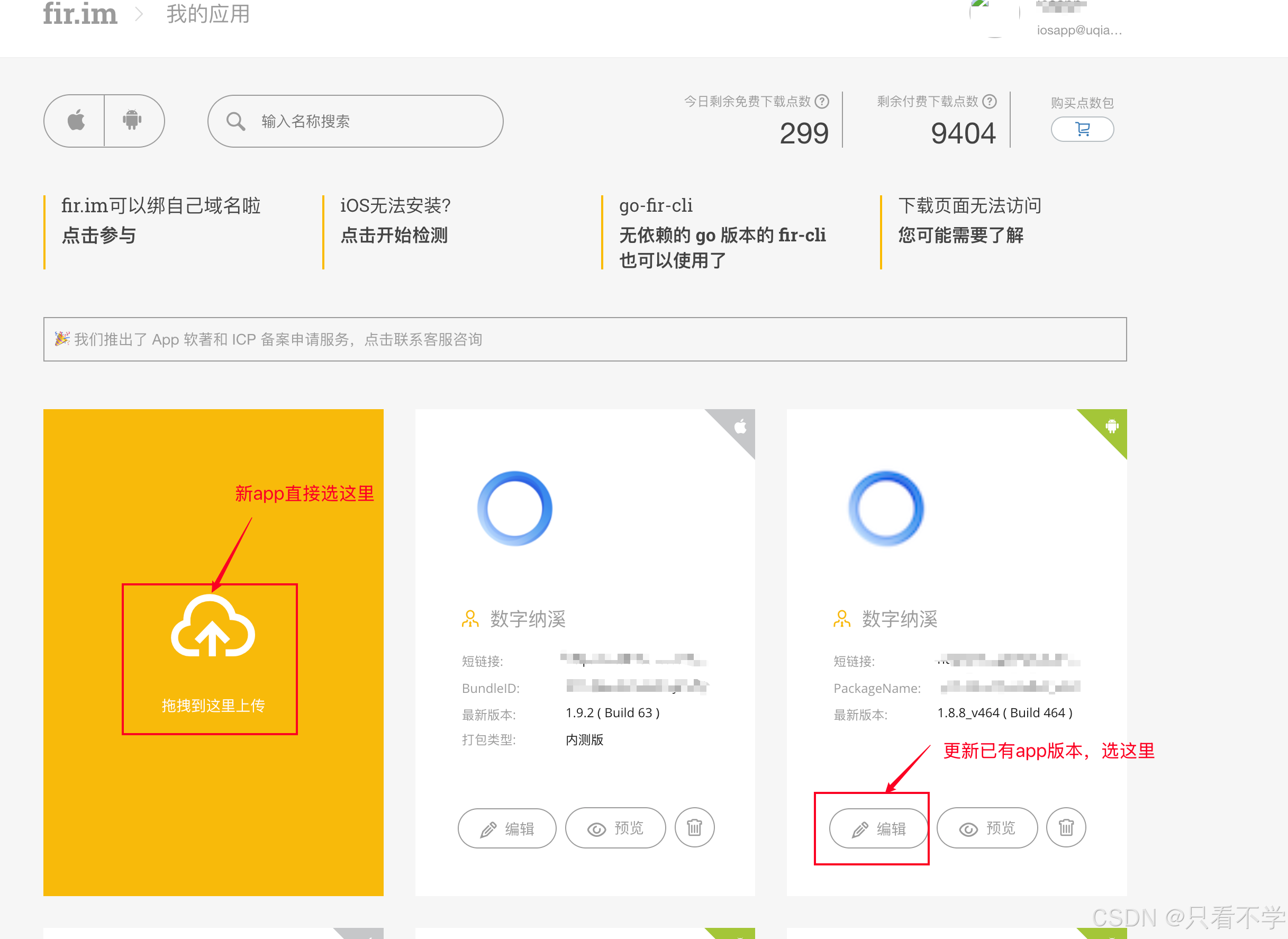Click Android card's 数字纳溪 title
Image resolution: width=1288 pixels, height=939 pixels.
(x=900, y=619)
